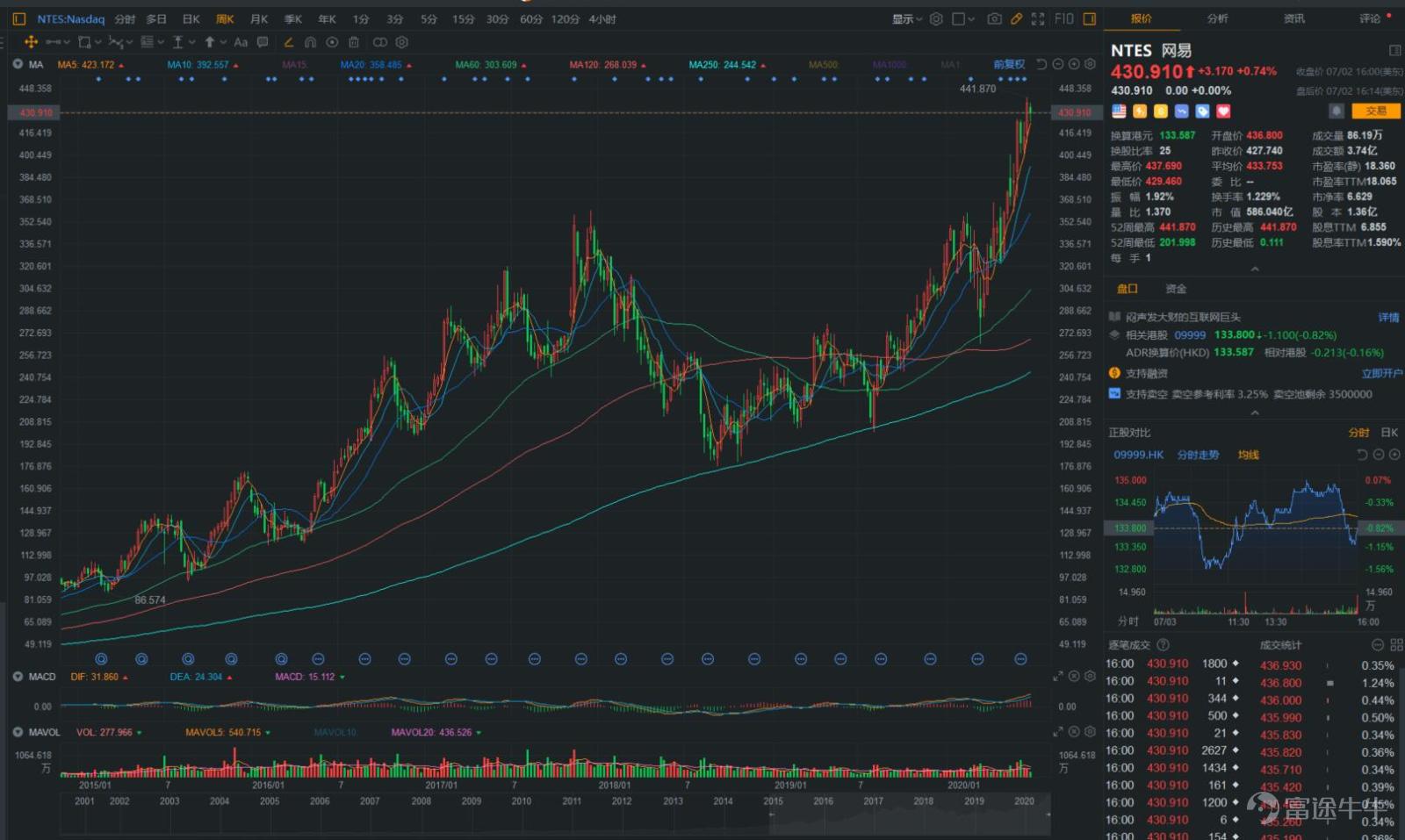The height and width of the screenshot is (840, 1405).
Task: Expand the line drawing tool dropdown
Action: [x=67, y=42]
